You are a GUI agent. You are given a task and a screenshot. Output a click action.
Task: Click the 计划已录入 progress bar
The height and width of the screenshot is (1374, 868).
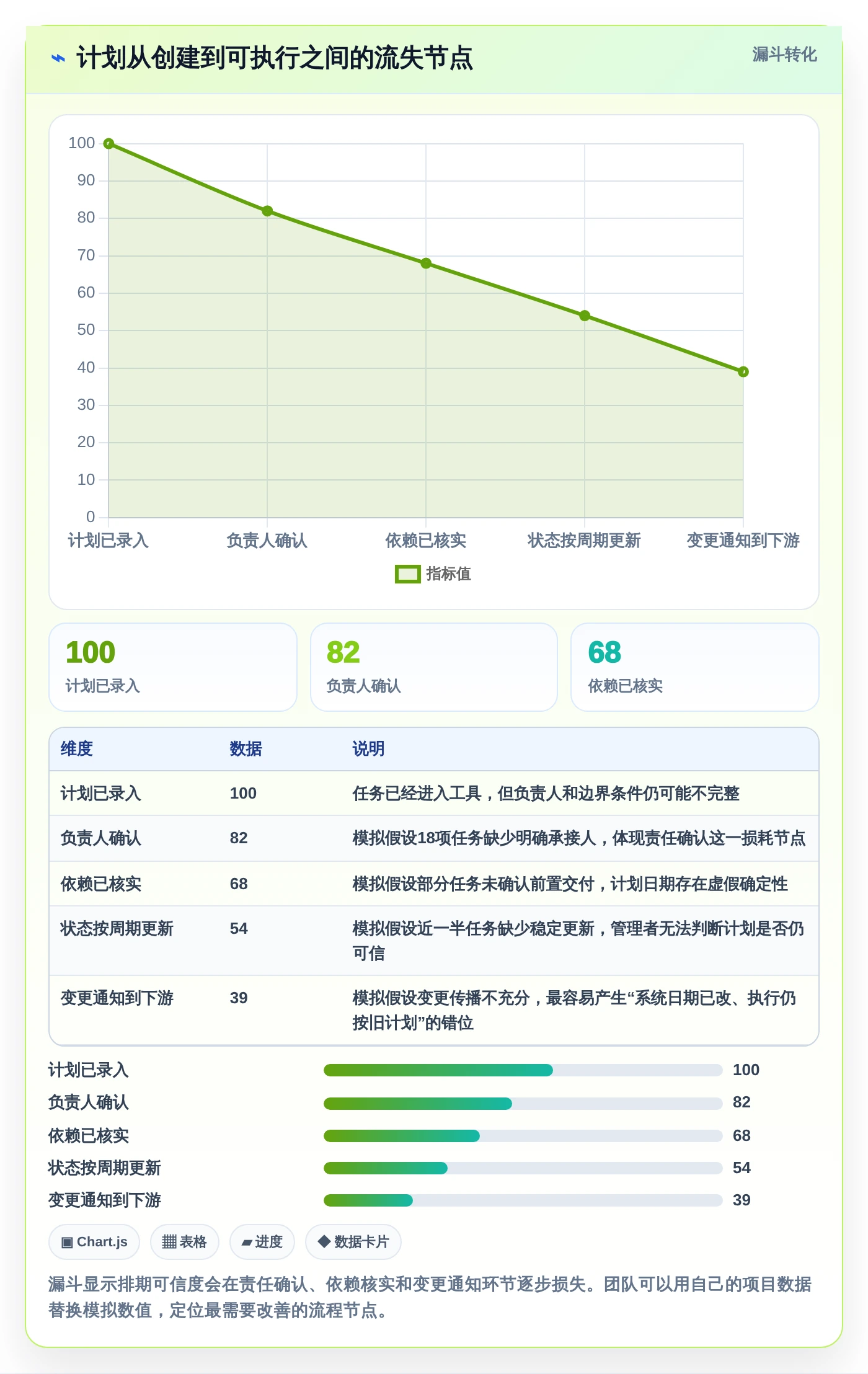pos(523,1070)
